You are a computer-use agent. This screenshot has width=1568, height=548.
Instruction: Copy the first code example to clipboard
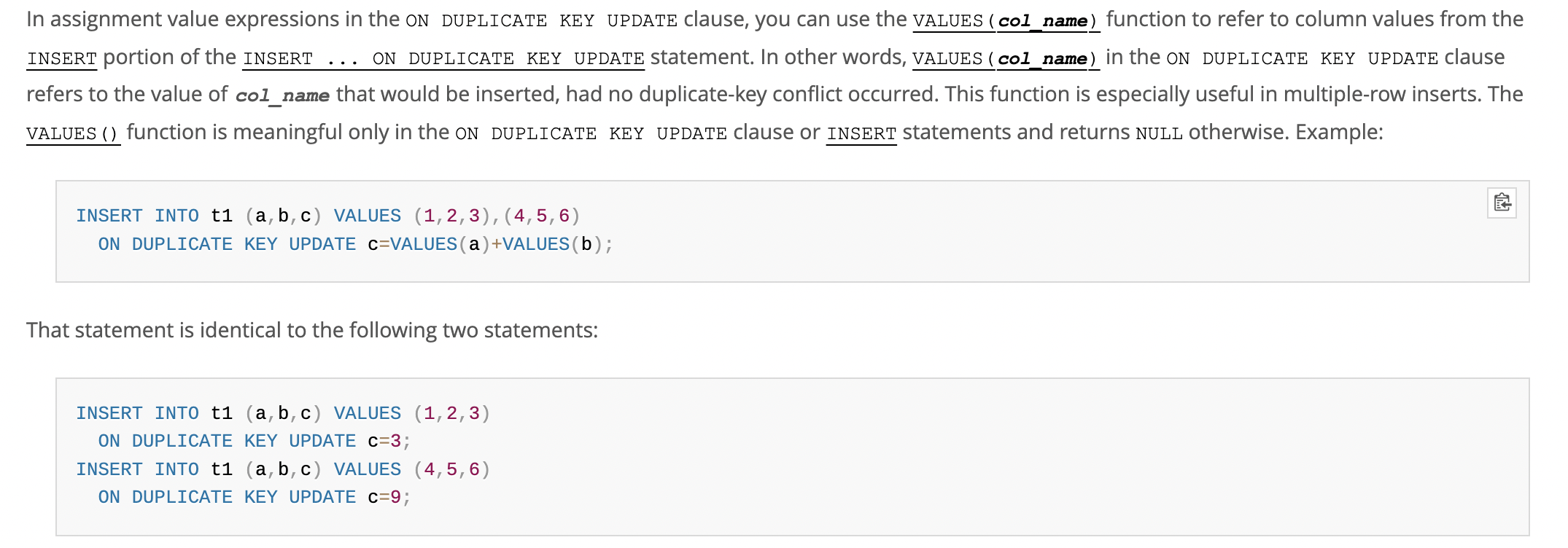click(1502, 203)
